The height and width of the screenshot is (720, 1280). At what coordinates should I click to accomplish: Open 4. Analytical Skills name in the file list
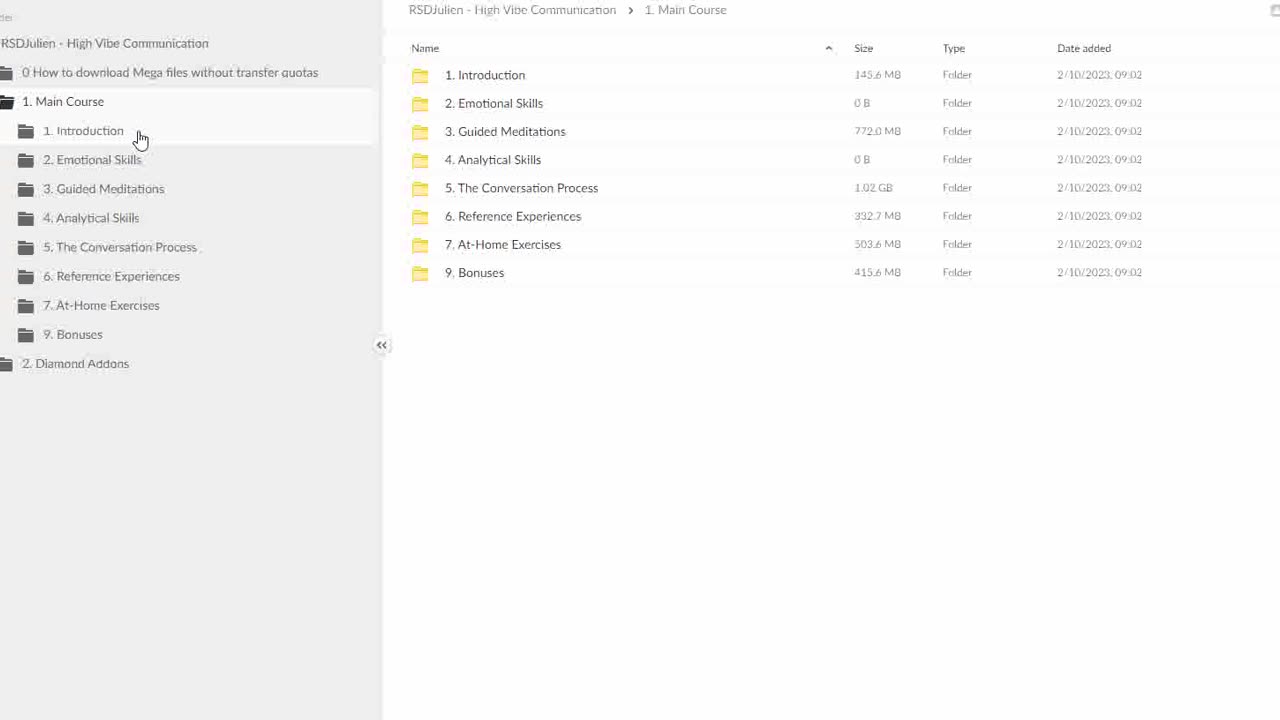point(493,160)
